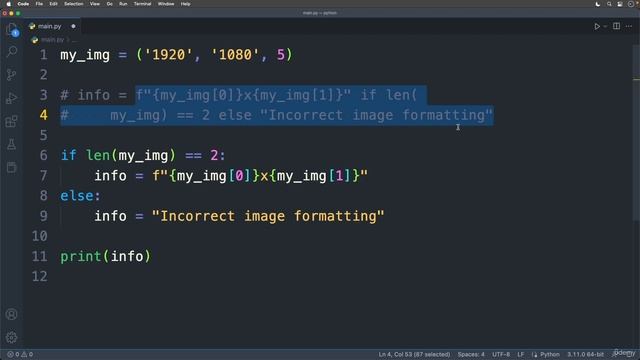
Task: Open the Run menu in menu bar
Action: 123,4
